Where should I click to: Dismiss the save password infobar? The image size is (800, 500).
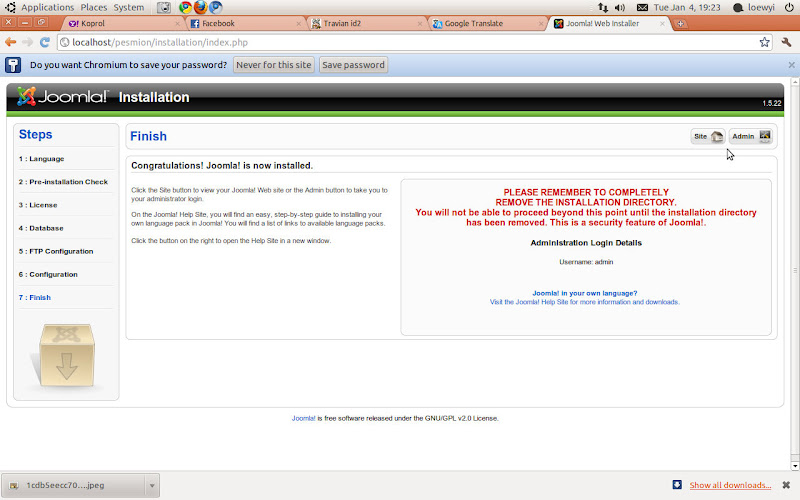click(791, 65)
